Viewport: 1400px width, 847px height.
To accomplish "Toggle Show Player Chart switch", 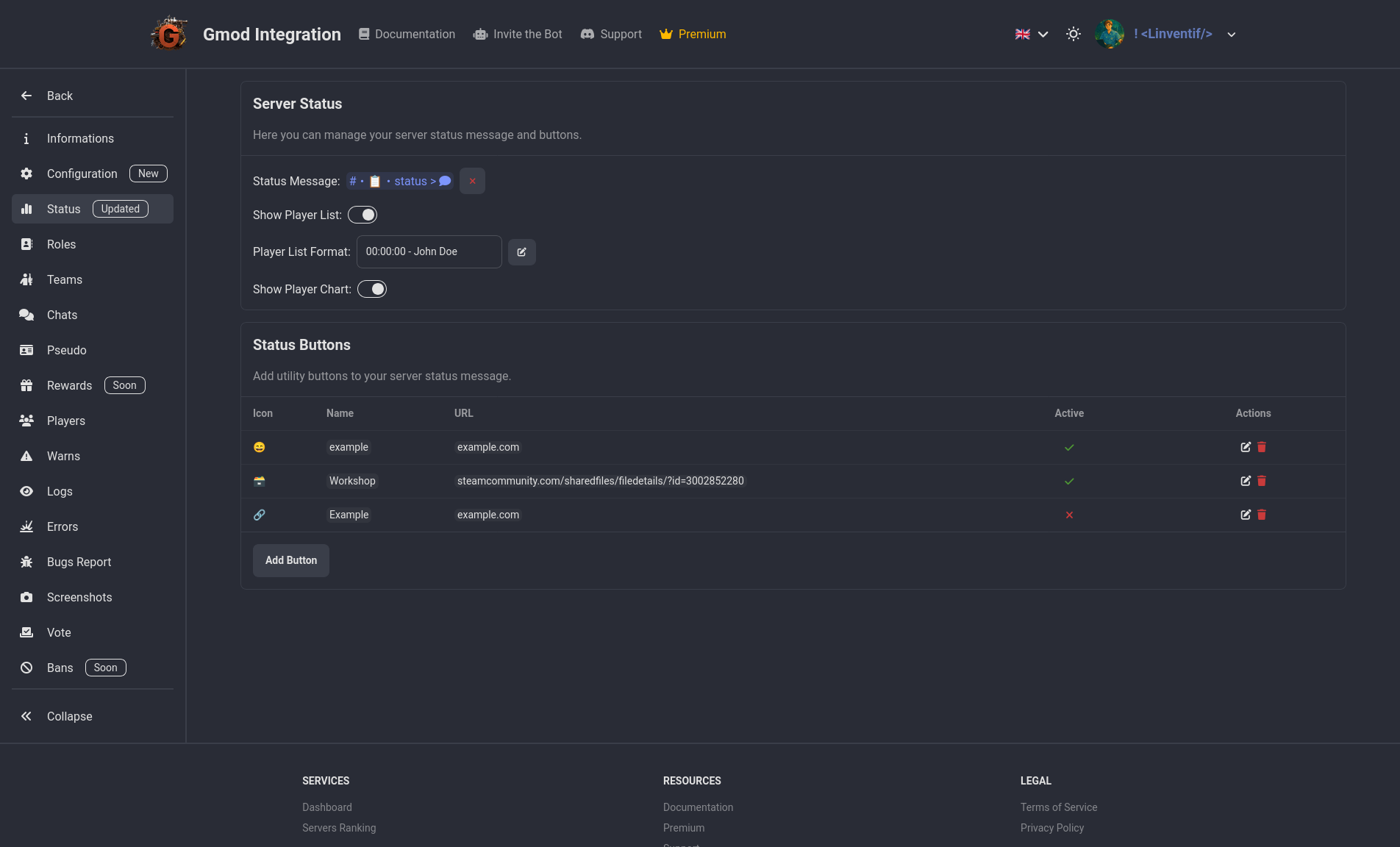I will [372, 289].
